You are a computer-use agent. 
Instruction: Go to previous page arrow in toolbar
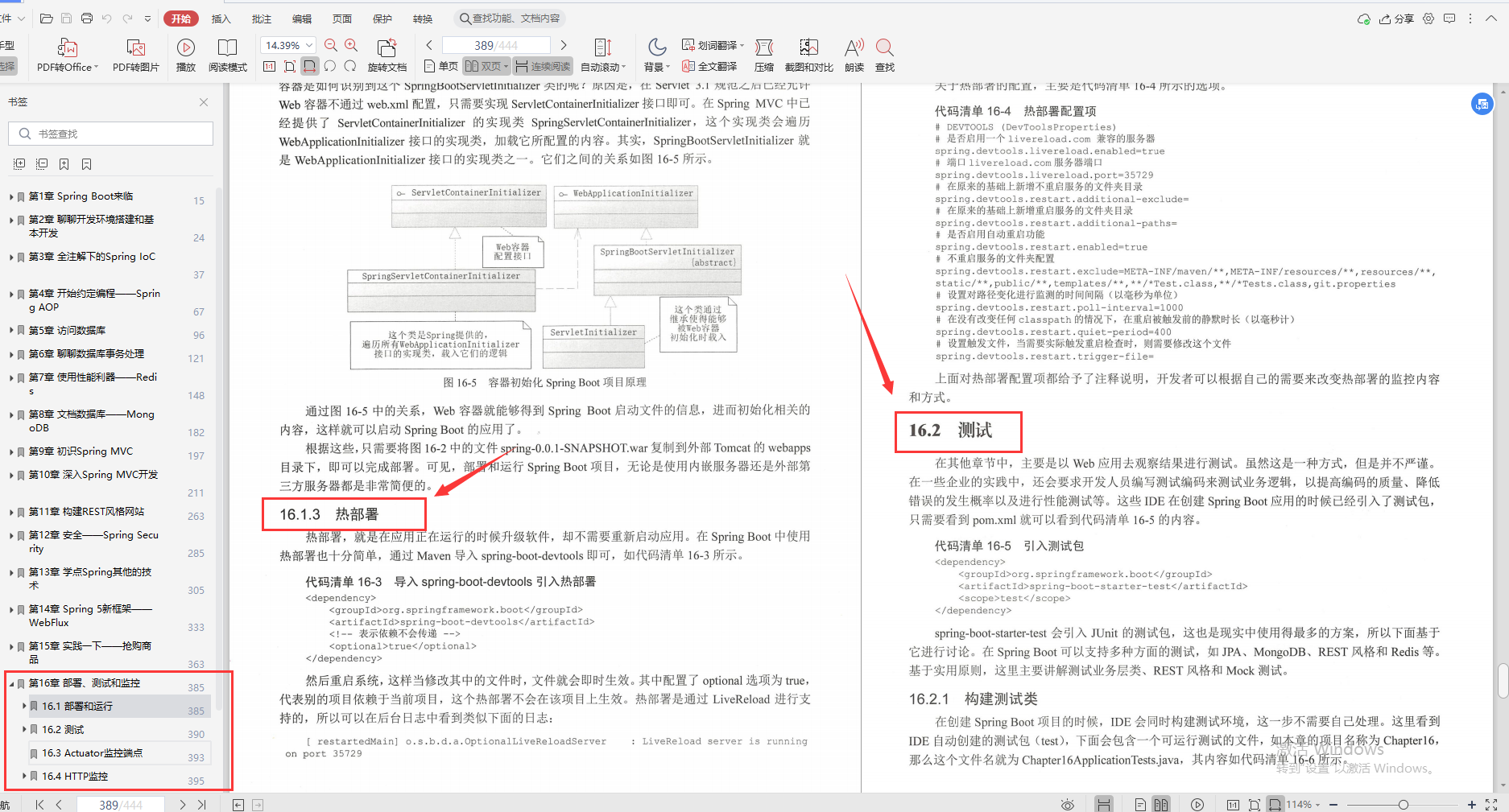(429, 45)
